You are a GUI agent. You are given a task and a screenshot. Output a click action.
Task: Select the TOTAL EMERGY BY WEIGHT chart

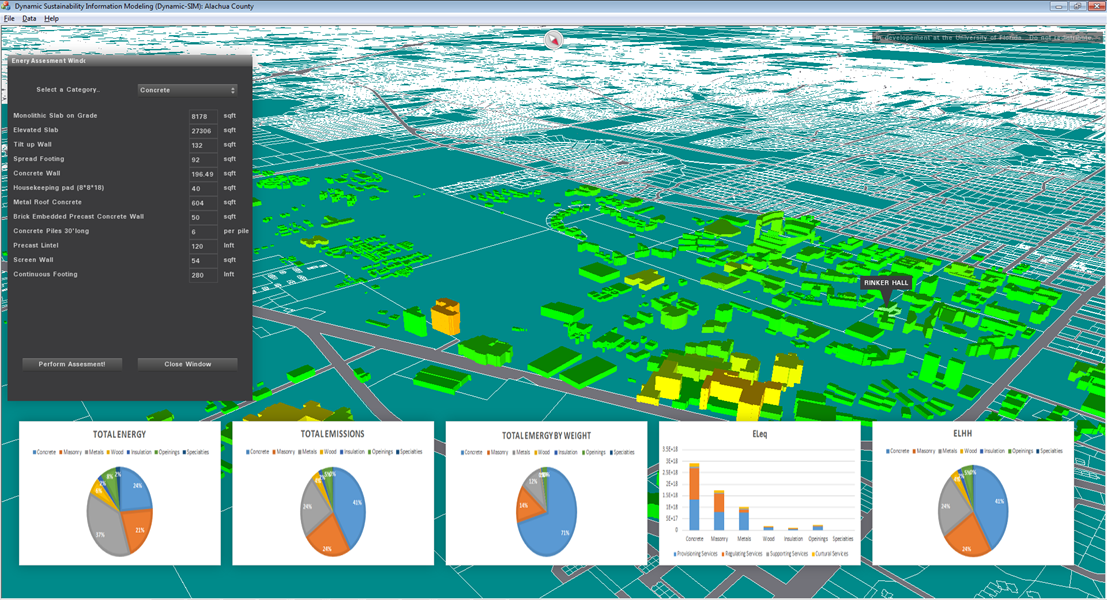[546, 493]
